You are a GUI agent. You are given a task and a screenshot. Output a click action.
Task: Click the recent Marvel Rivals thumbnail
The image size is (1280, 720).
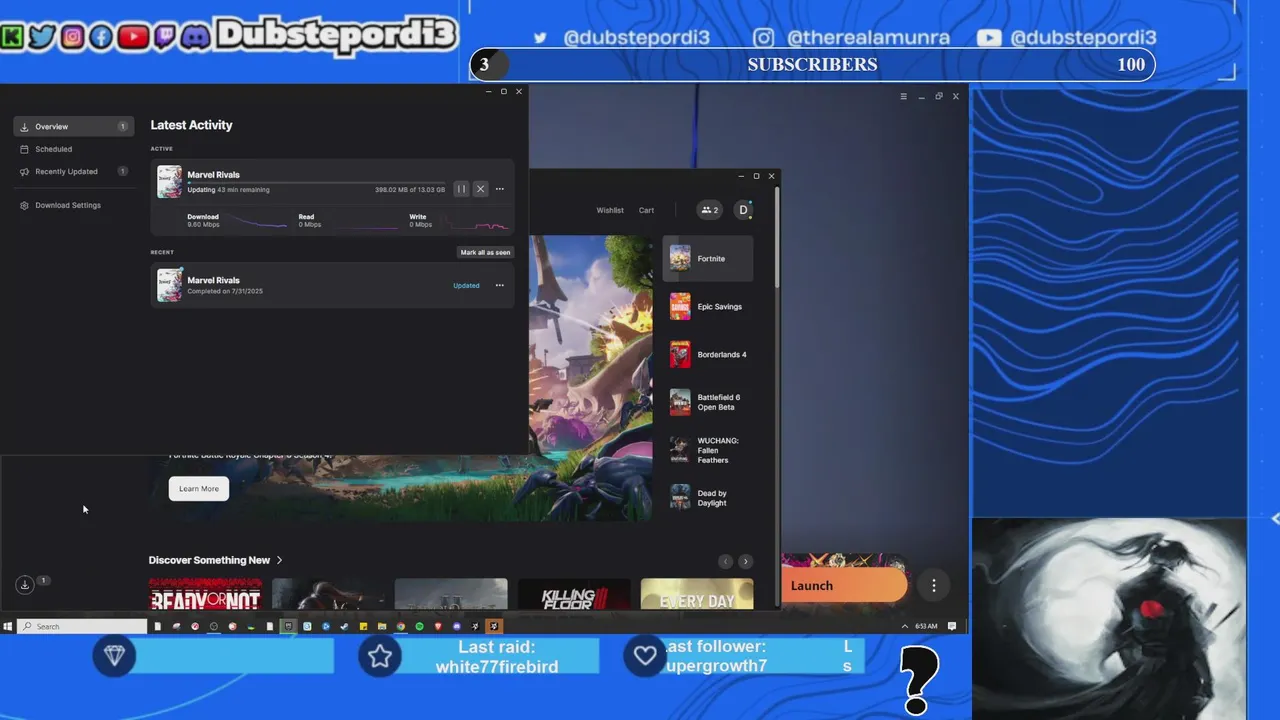point(169,285)
